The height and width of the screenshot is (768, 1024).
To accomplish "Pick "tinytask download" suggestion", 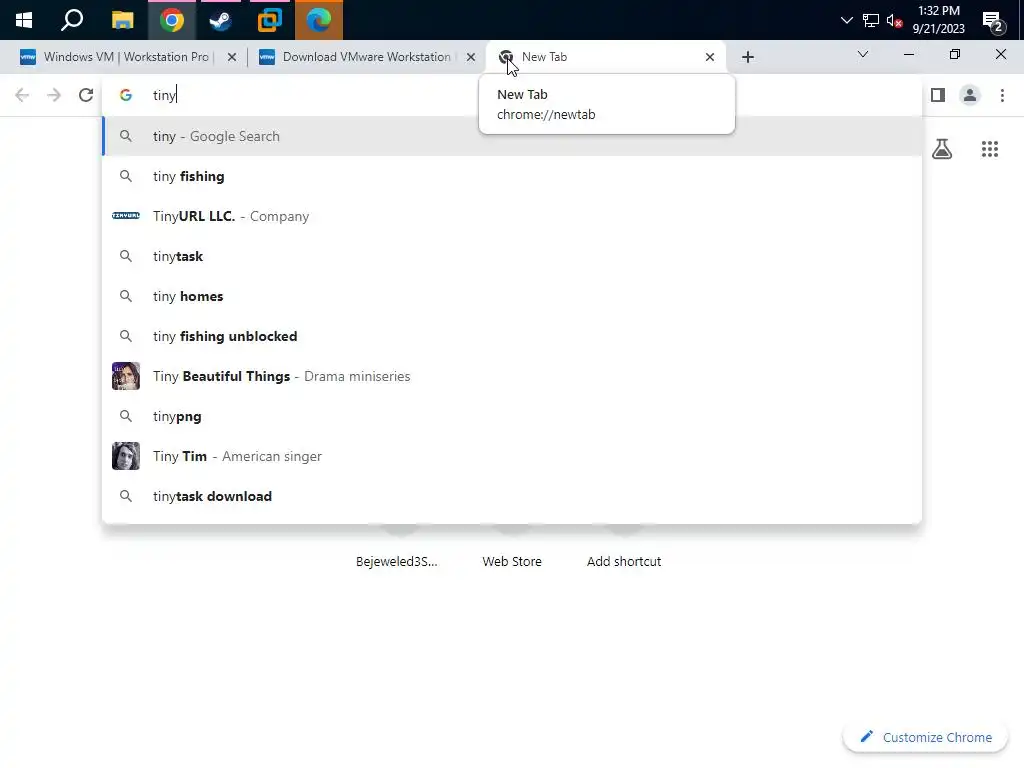I will click(x=512, y=496).
